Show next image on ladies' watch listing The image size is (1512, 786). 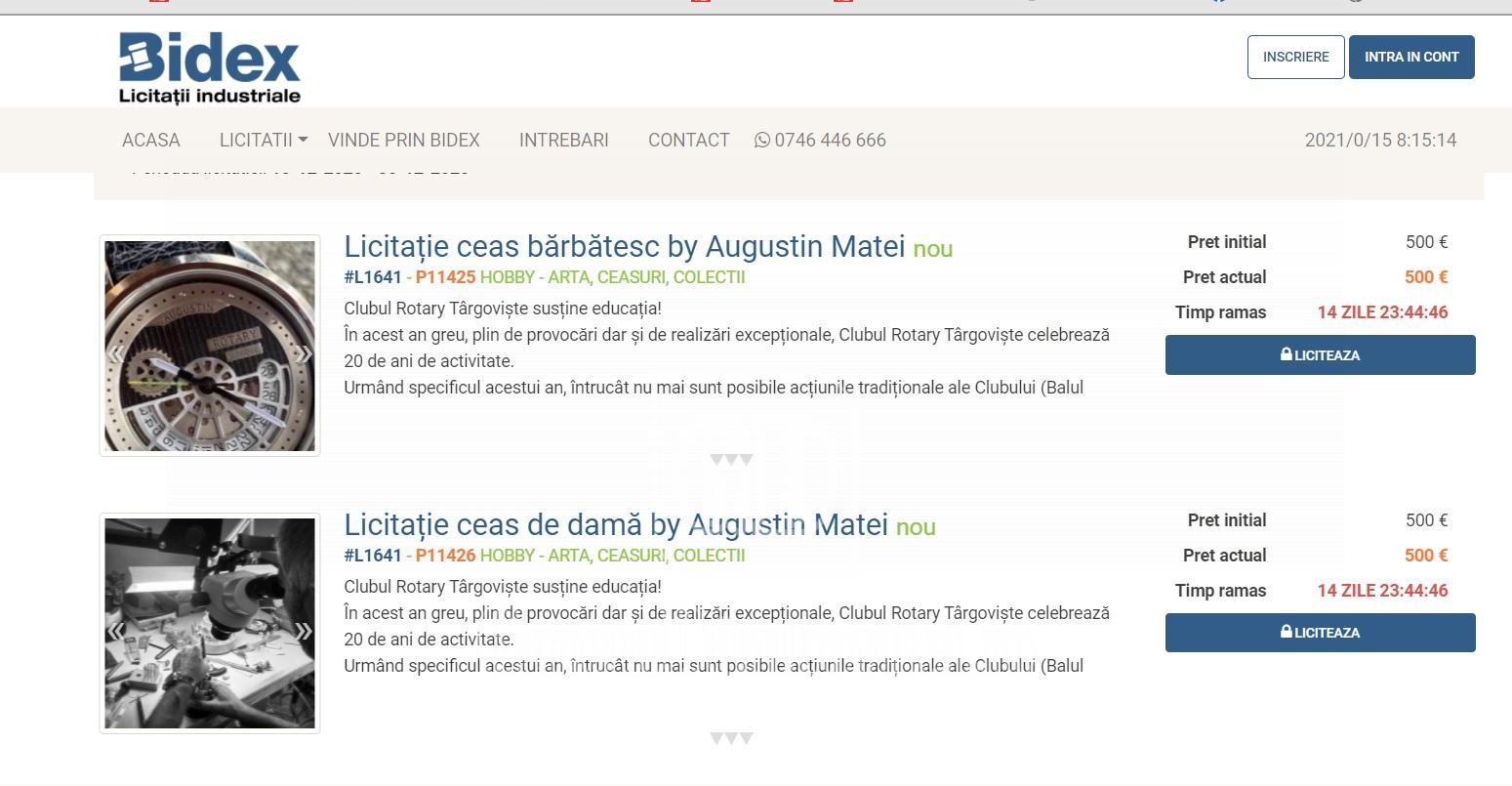tap(304, 631)
